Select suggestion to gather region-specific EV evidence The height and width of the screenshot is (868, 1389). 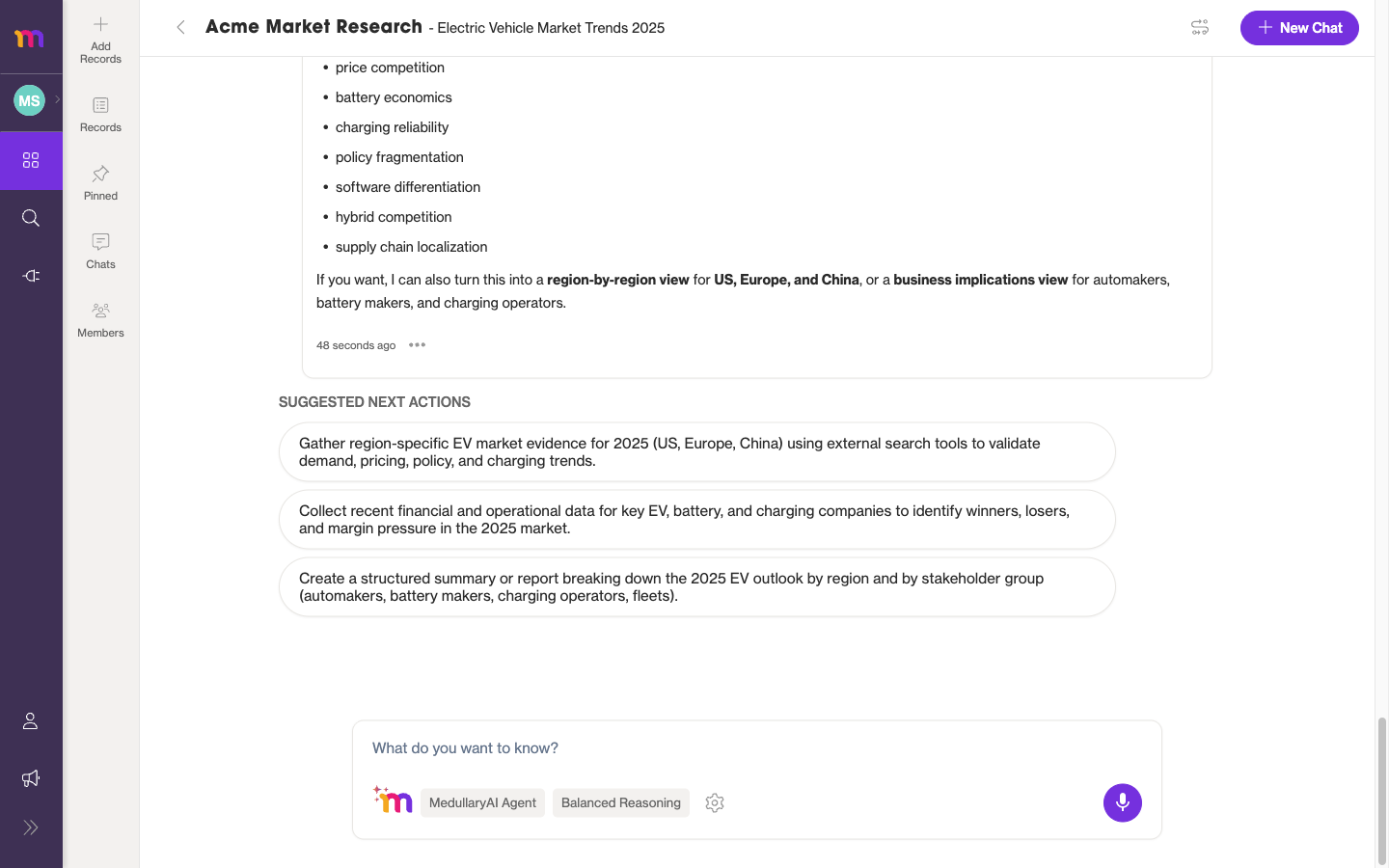pos(697,452)
